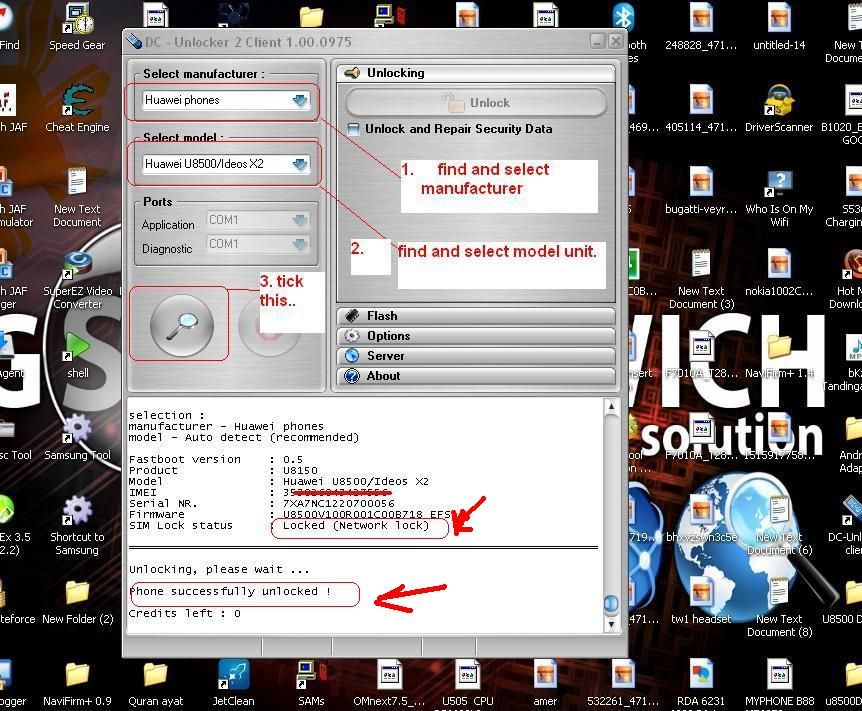This screenshot has width=862, height=711.
Task: Open Who Is On My Wifi shortcut
Action: (x=779, y=197)
